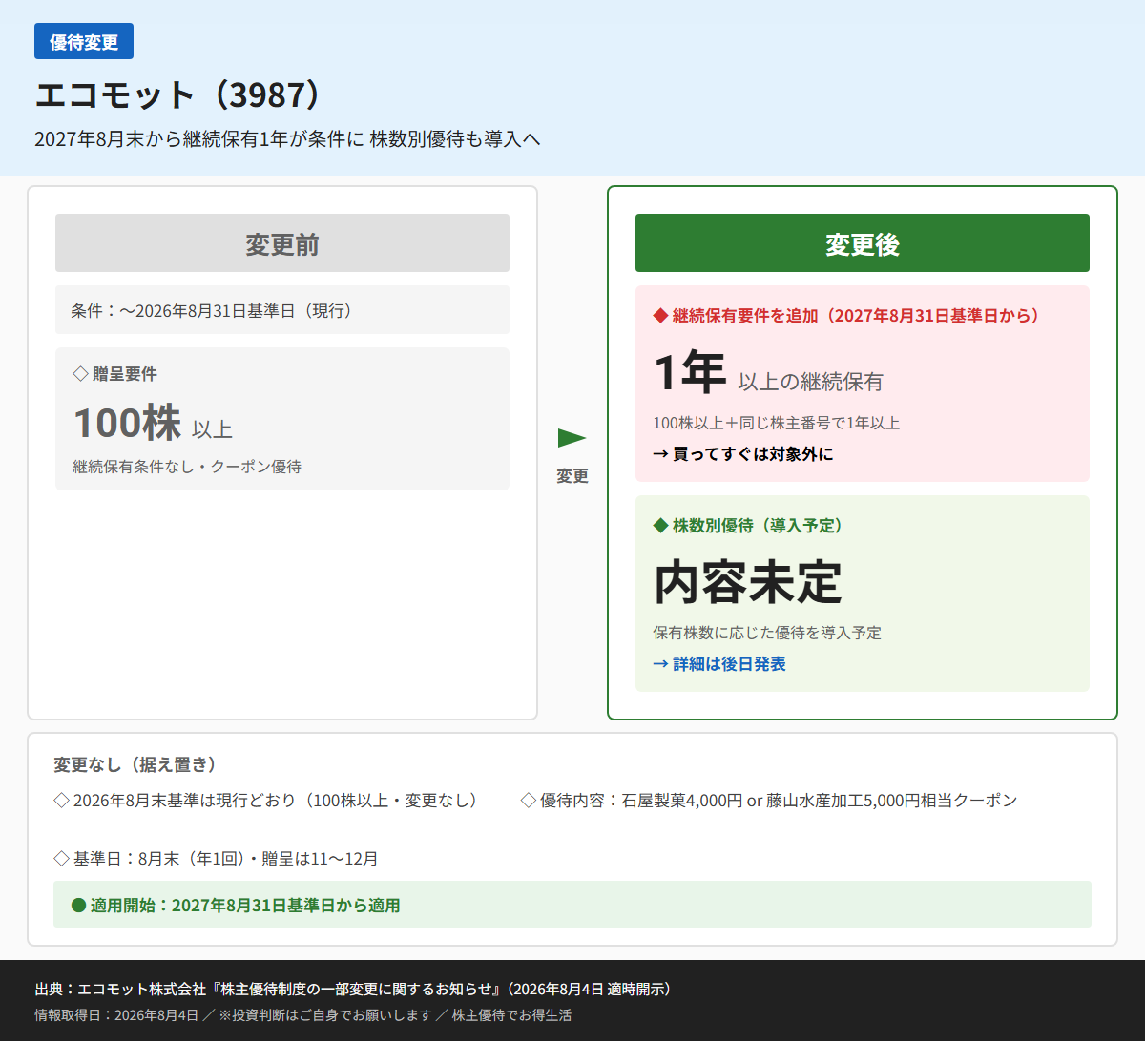Click the 優待内容:石屋製菓4,000円 item

click(769, 801)
